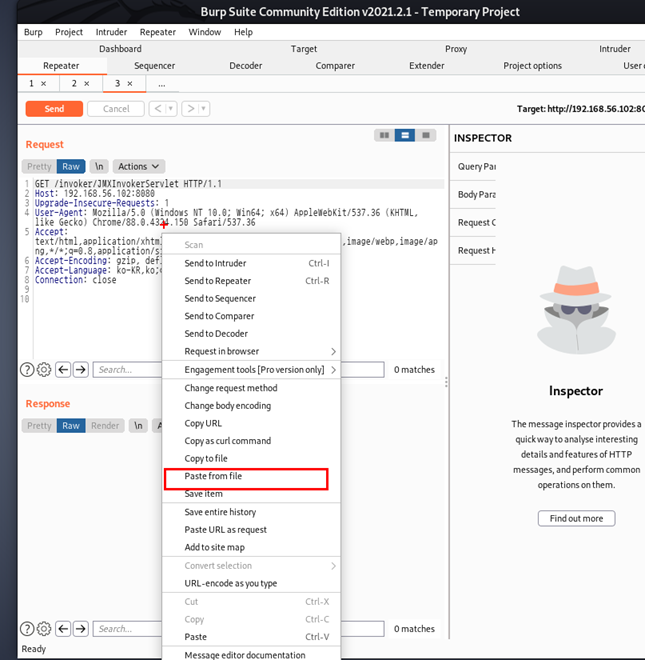Image resolution: width=645 pixels, height=660 pixels.
Task: Toggle Pretty view for the Response
Action: (x=39, y=426)
